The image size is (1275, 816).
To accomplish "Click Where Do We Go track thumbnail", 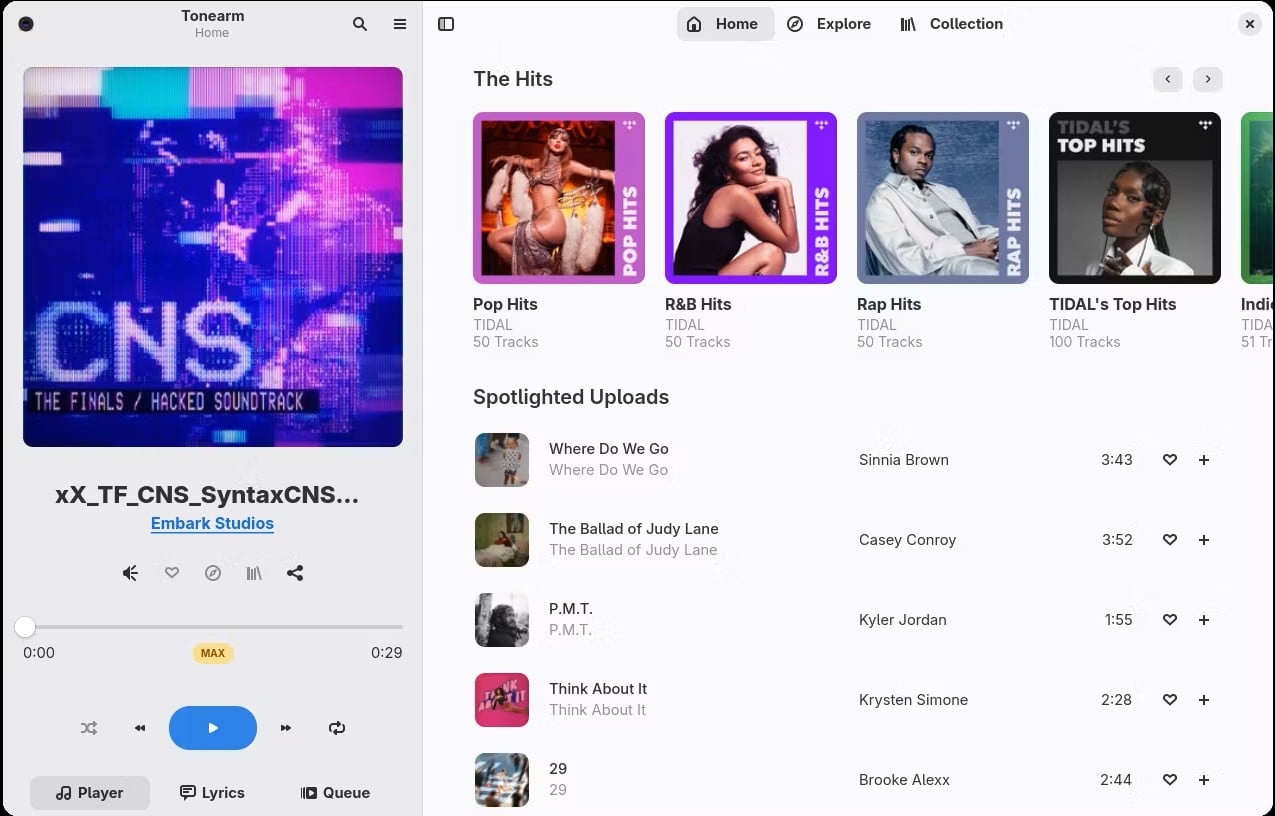I will pyautogui.click(x=502, y=460).
